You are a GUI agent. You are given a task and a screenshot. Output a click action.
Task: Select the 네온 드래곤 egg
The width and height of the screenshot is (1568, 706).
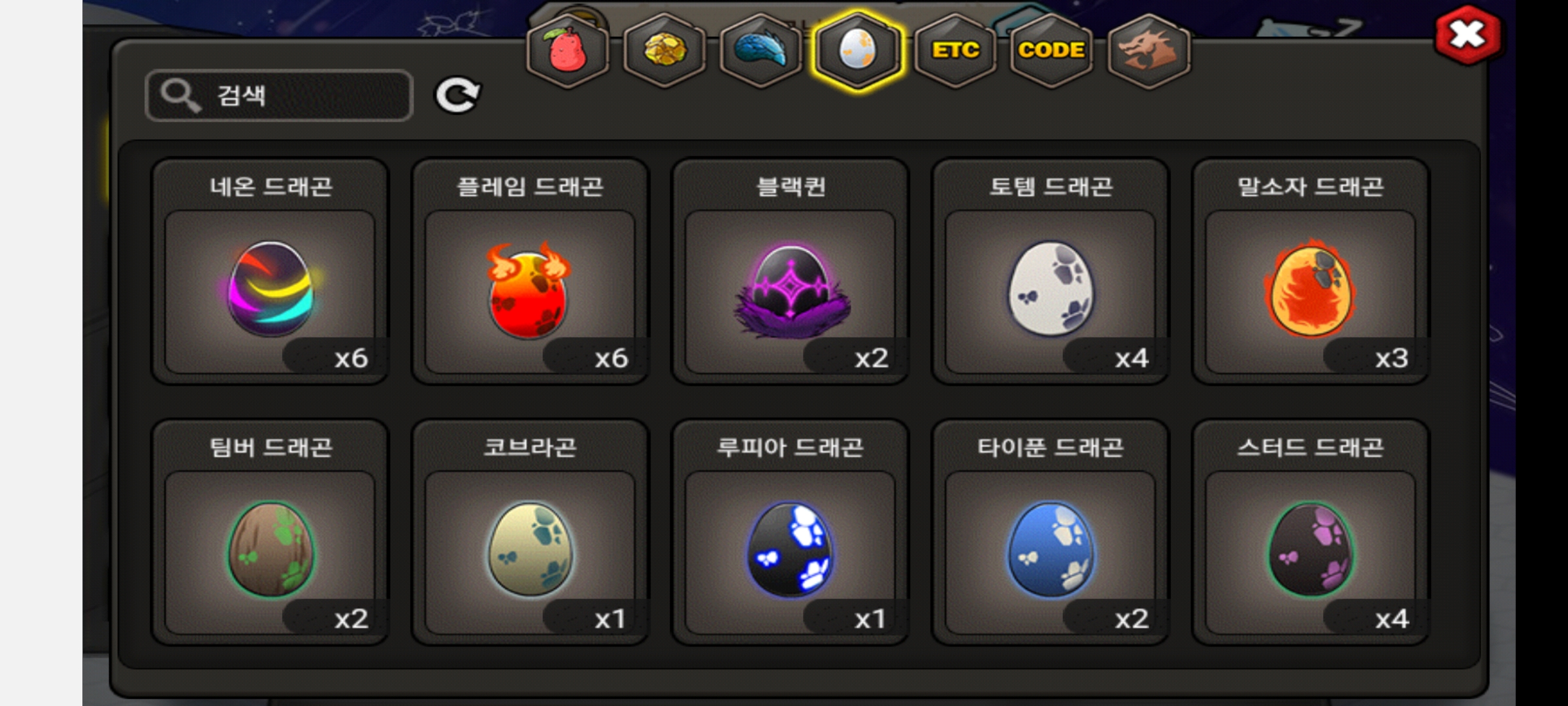[x=270, y=272]
